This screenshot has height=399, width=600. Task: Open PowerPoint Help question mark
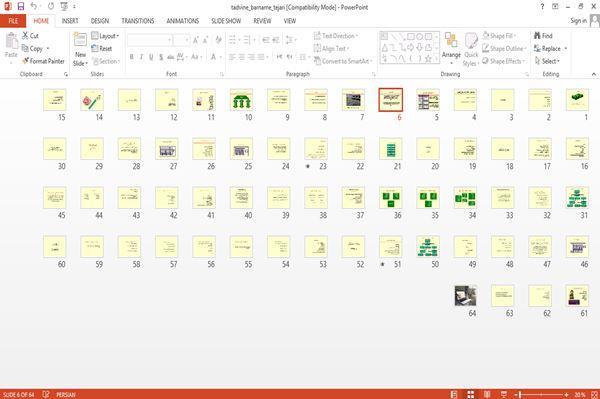pos(542,7)
